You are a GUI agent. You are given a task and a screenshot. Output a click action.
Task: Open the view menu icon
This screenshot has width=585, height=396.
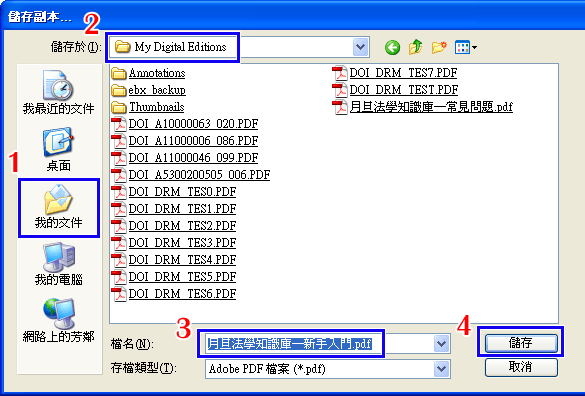(x=465, y=47)
